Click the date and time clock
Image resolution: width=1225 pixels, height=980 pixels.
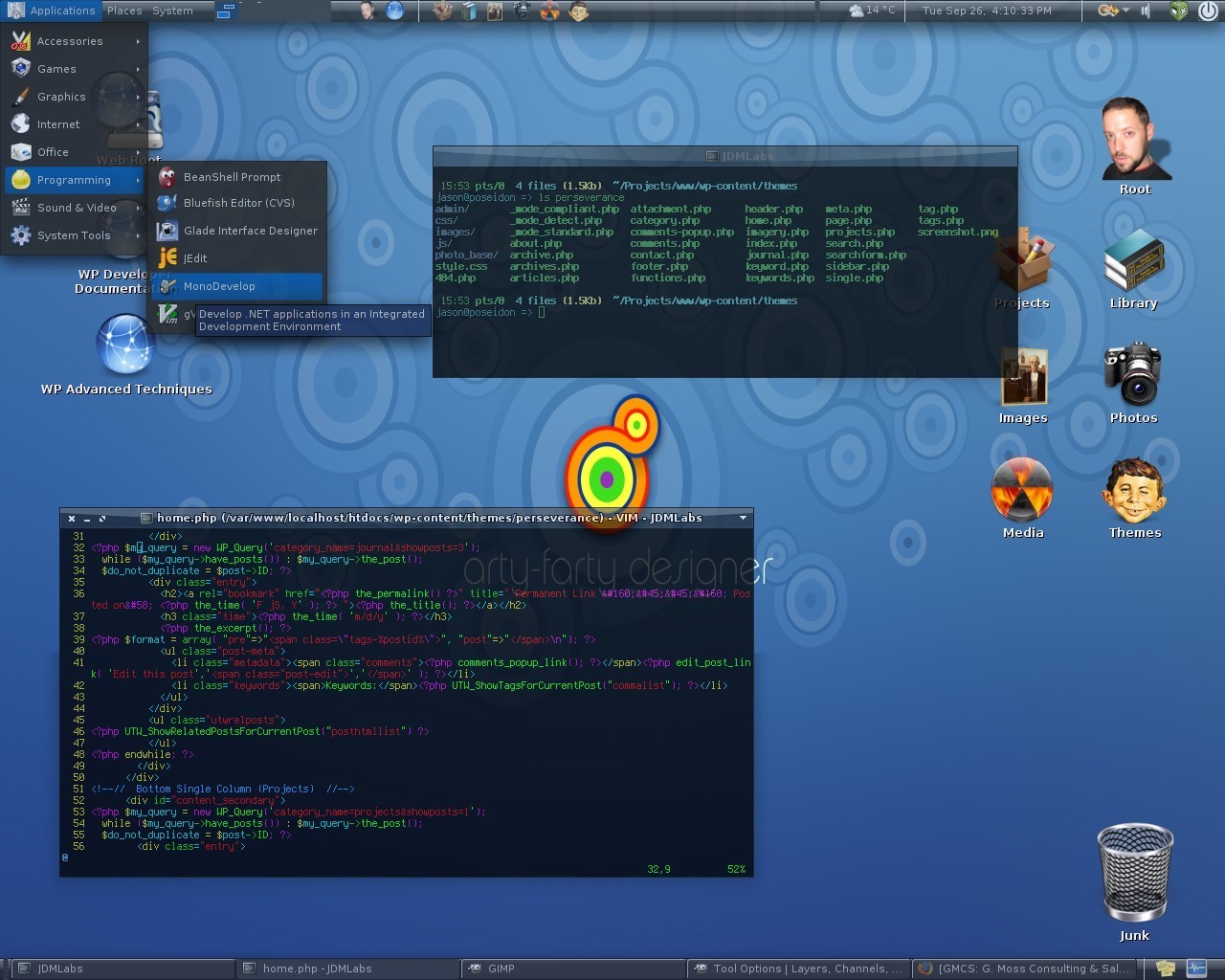(x=987, y=11)
